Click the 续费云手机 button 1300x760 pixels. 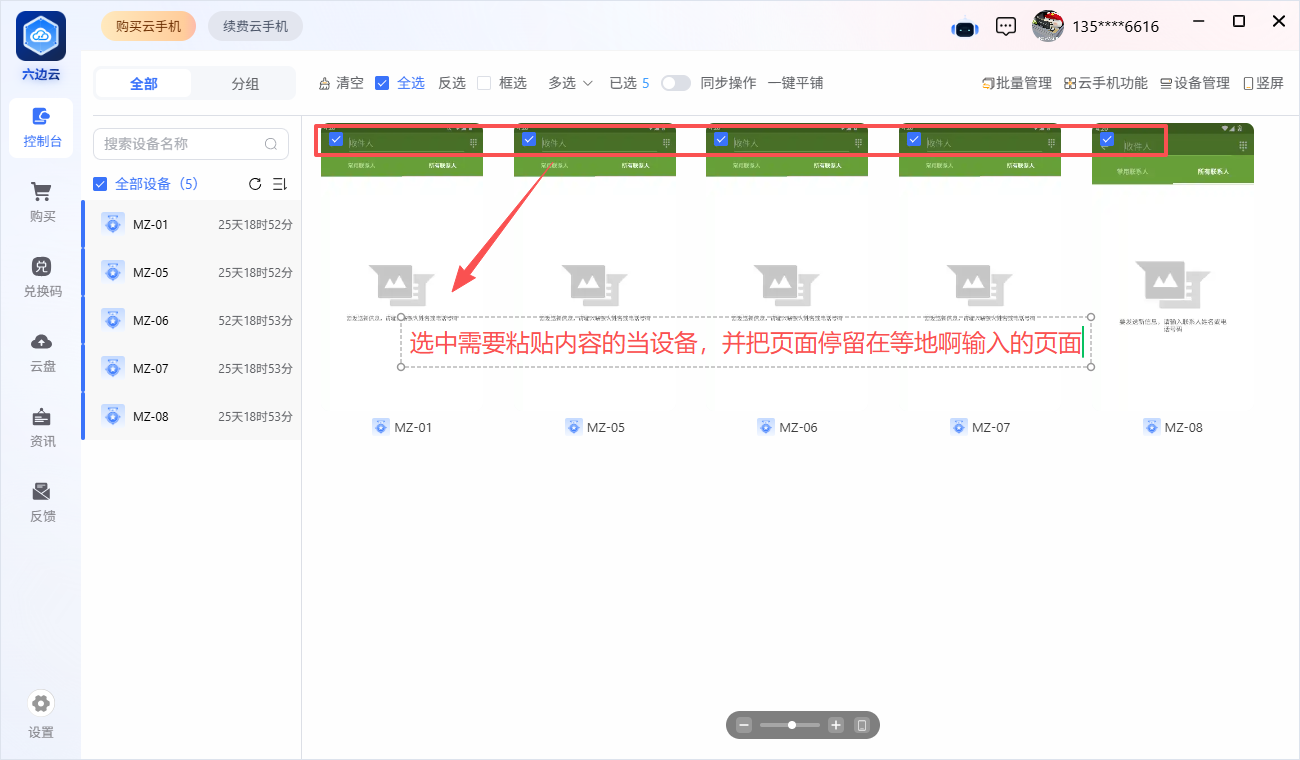coord(255,26)
